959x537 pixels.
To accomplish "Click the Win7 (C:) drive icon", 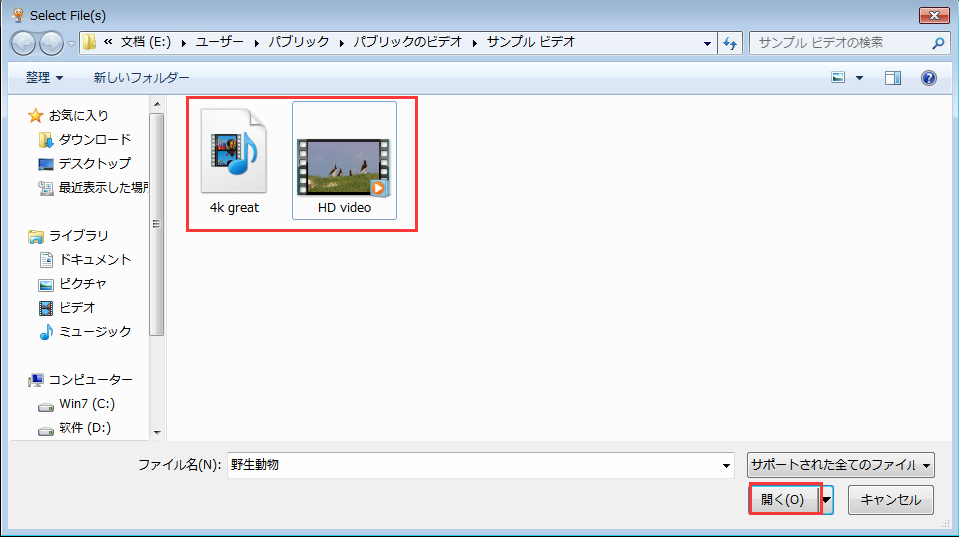I will click(46, 407).
